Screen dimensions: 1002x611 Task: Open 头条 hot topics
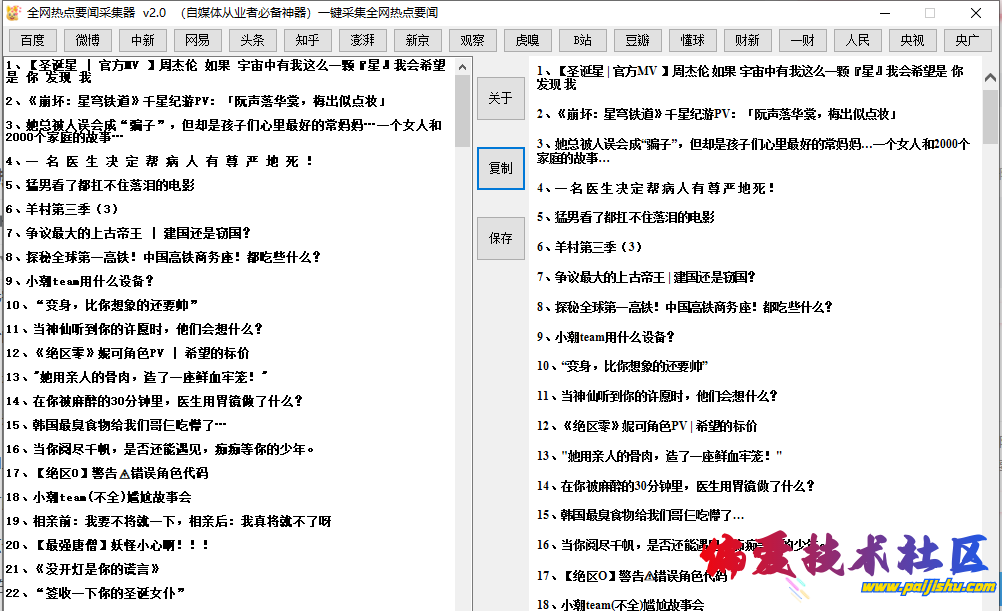point(252,40)
